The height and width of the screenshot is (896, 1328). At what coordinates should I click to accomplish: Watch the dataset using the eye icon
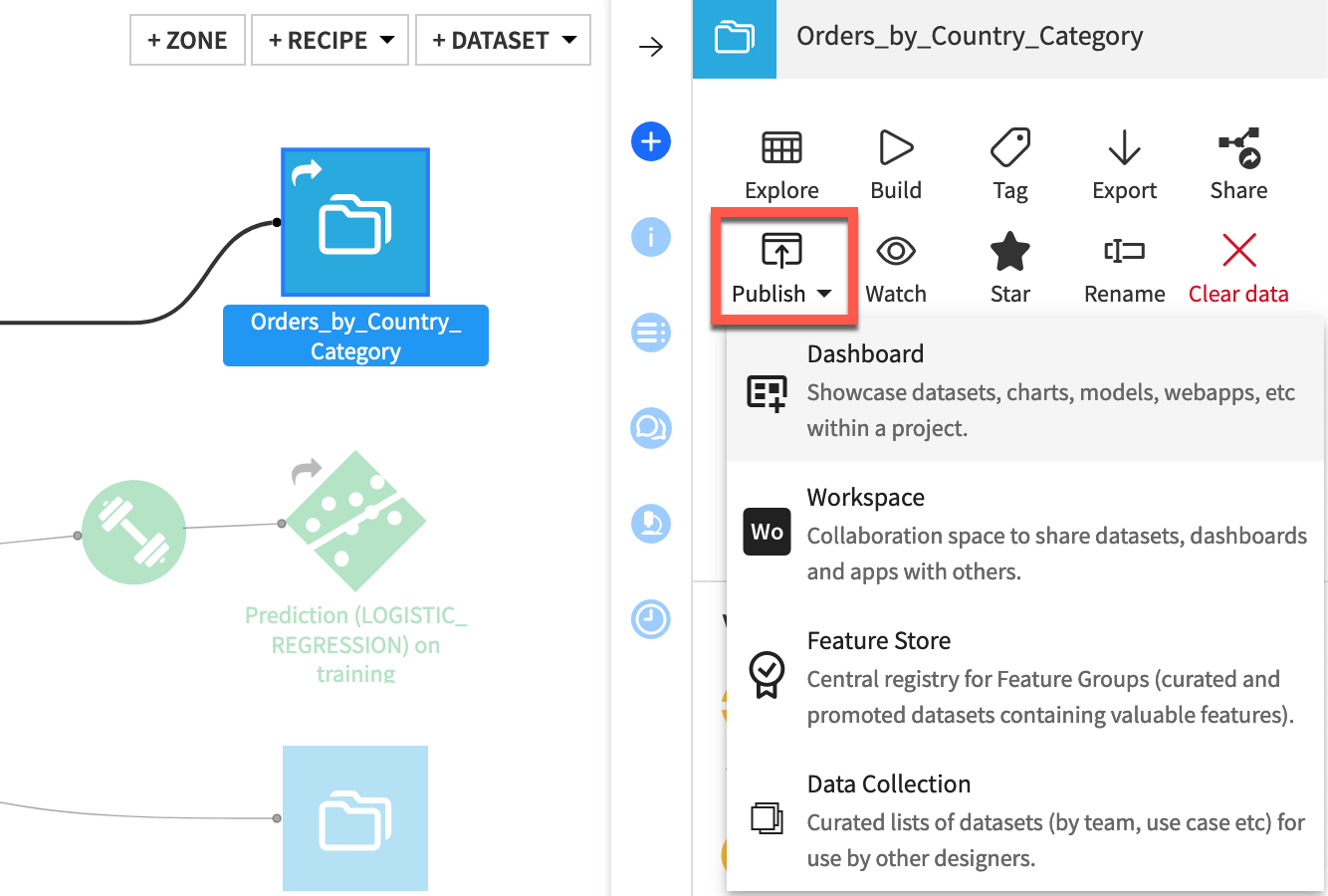pos(896,251)
